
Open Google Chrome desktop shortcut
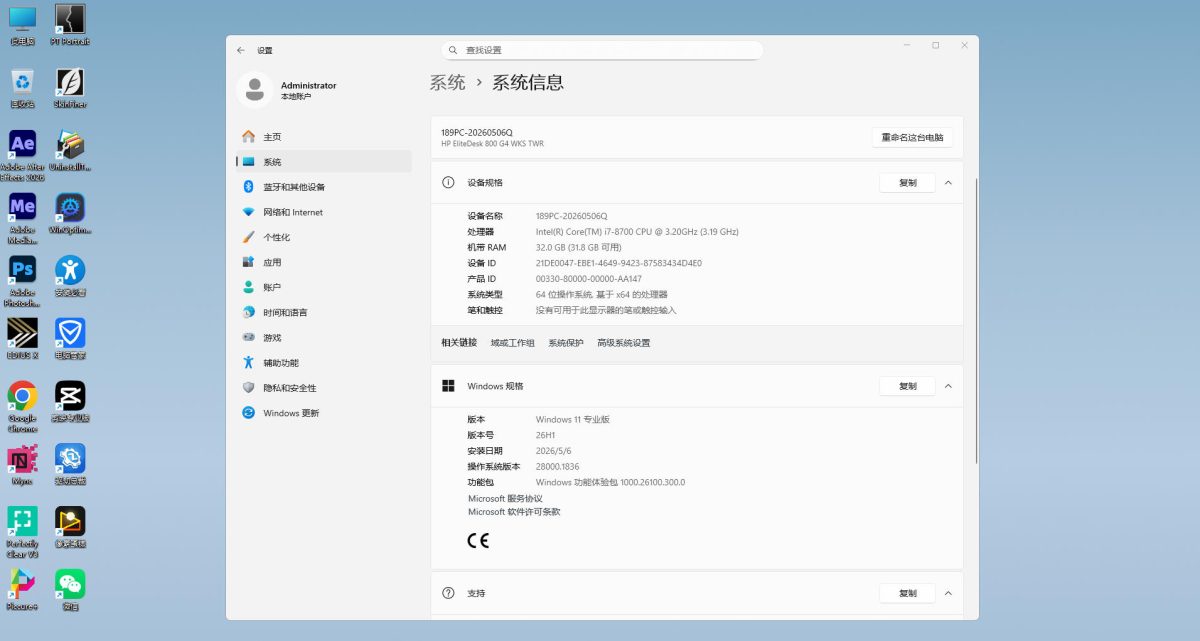pos(22,406)
